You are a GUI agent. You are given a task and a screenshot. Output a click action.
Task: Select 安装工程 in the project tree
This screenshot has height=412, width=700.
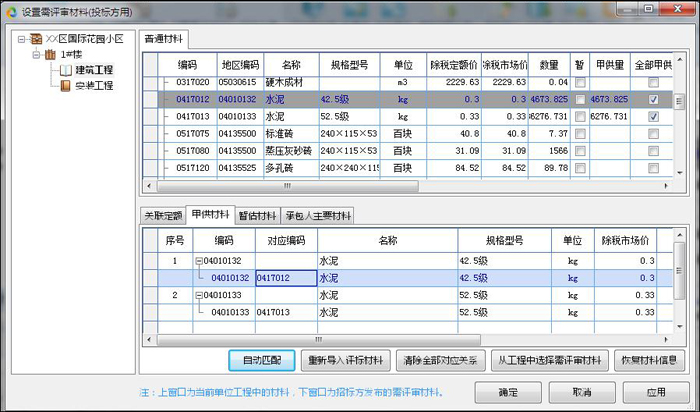pyautogui.click(x=94, y=86)
